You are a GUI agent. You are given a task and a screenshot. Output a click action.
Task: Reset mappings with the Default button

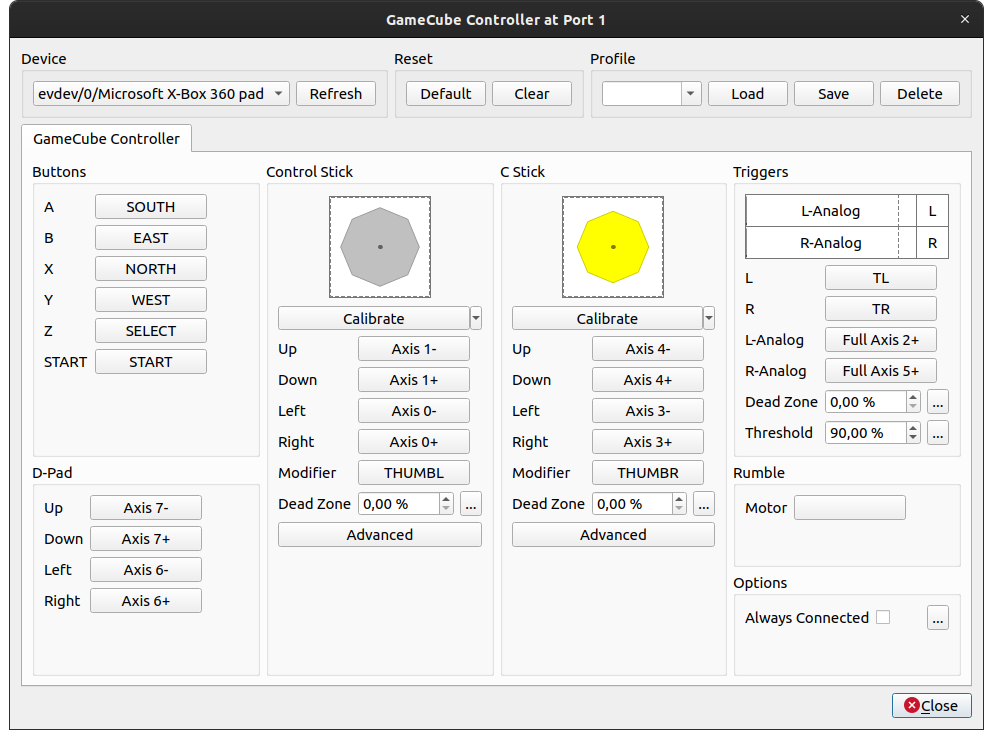tap(445, 94)
